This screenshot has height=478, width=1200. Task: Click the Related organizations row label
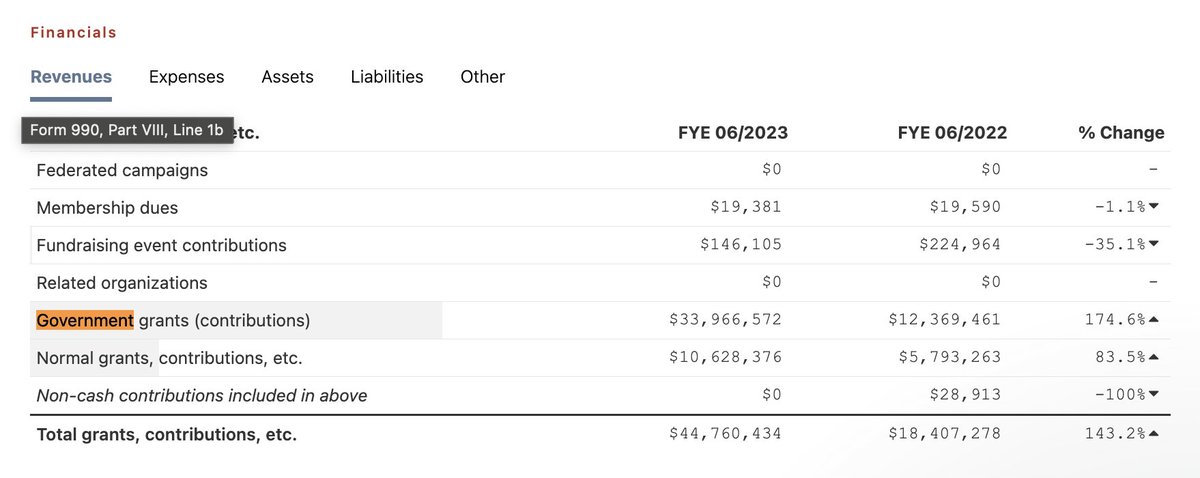coord(122,283)
